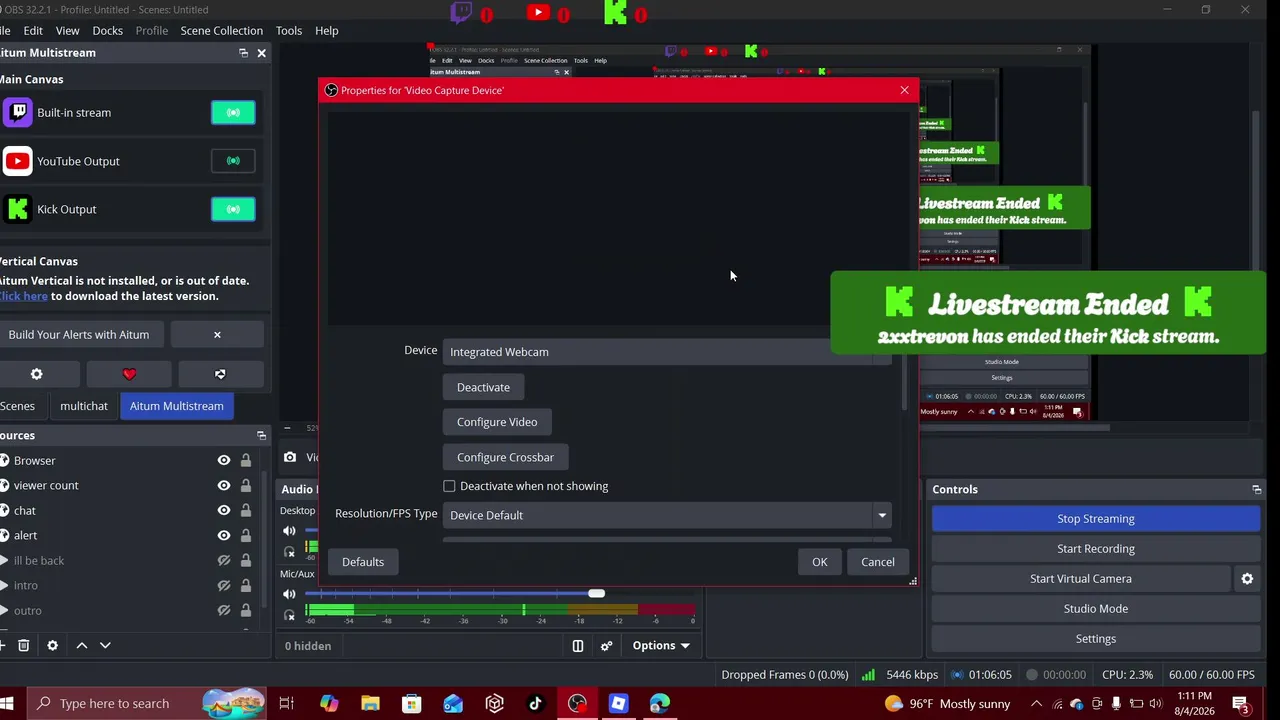This screenshot has width=1280, height=720.
Task: Move source down with the down arrow
Action: [x=105, y=646]
